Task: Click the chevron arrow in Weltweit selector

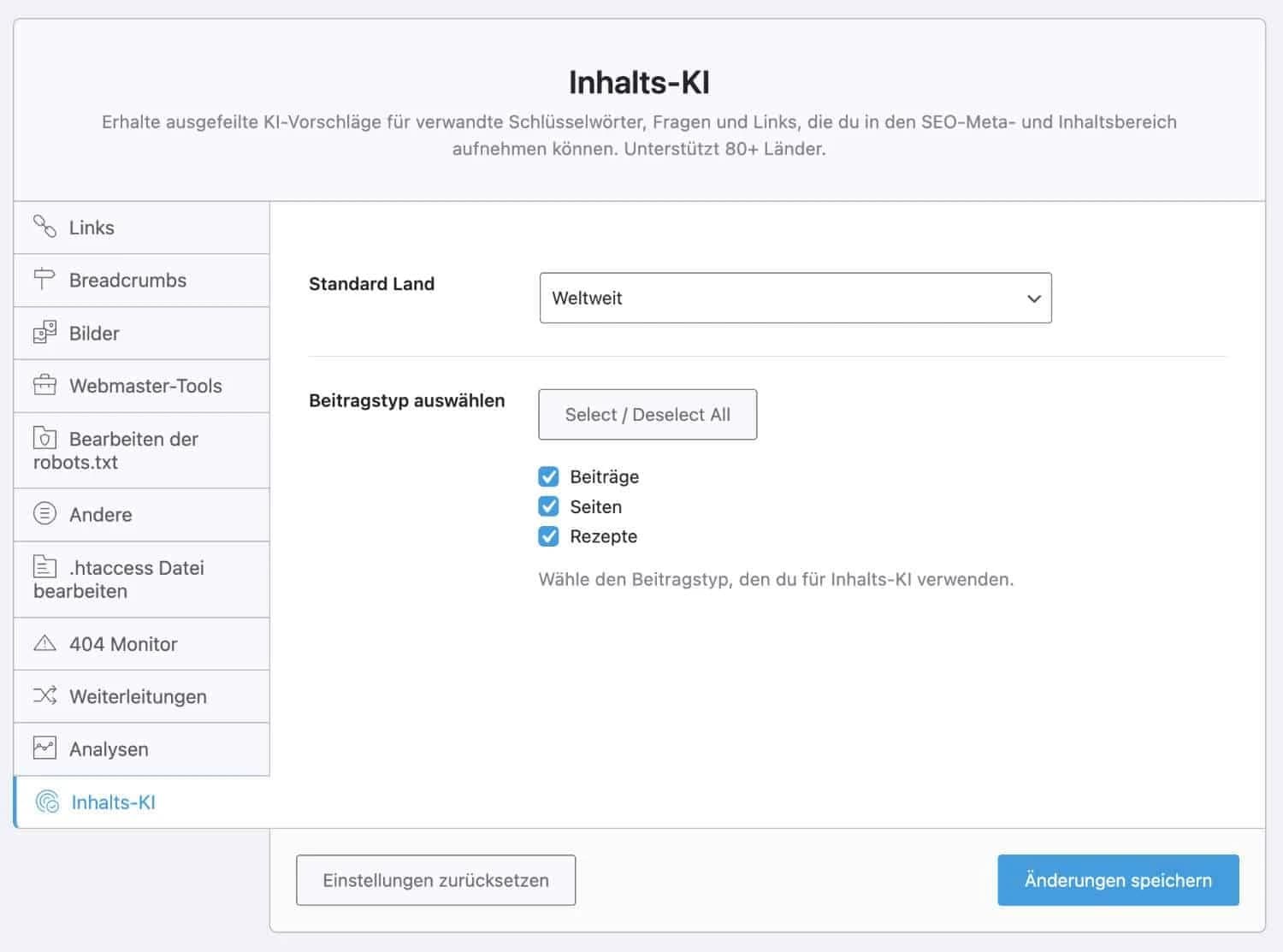Action: [1033, 299]
